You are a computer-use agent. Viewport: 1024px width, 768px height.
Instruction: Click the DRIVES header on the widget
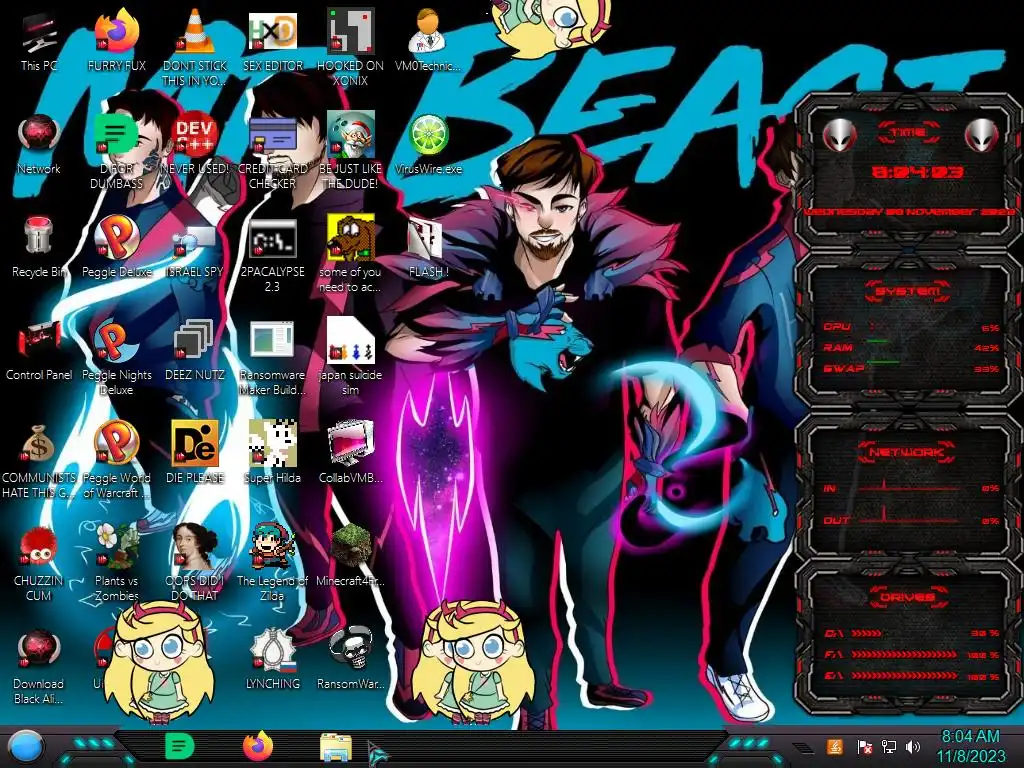tap(907, 596)
